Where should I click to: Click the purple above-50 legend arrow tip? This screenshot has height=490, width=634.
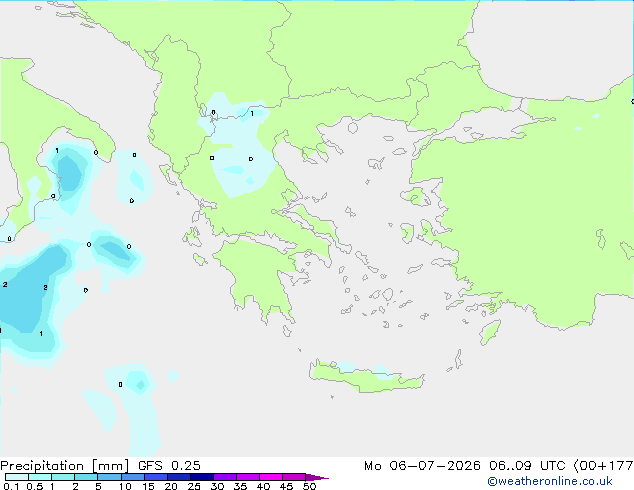(317, 477)
